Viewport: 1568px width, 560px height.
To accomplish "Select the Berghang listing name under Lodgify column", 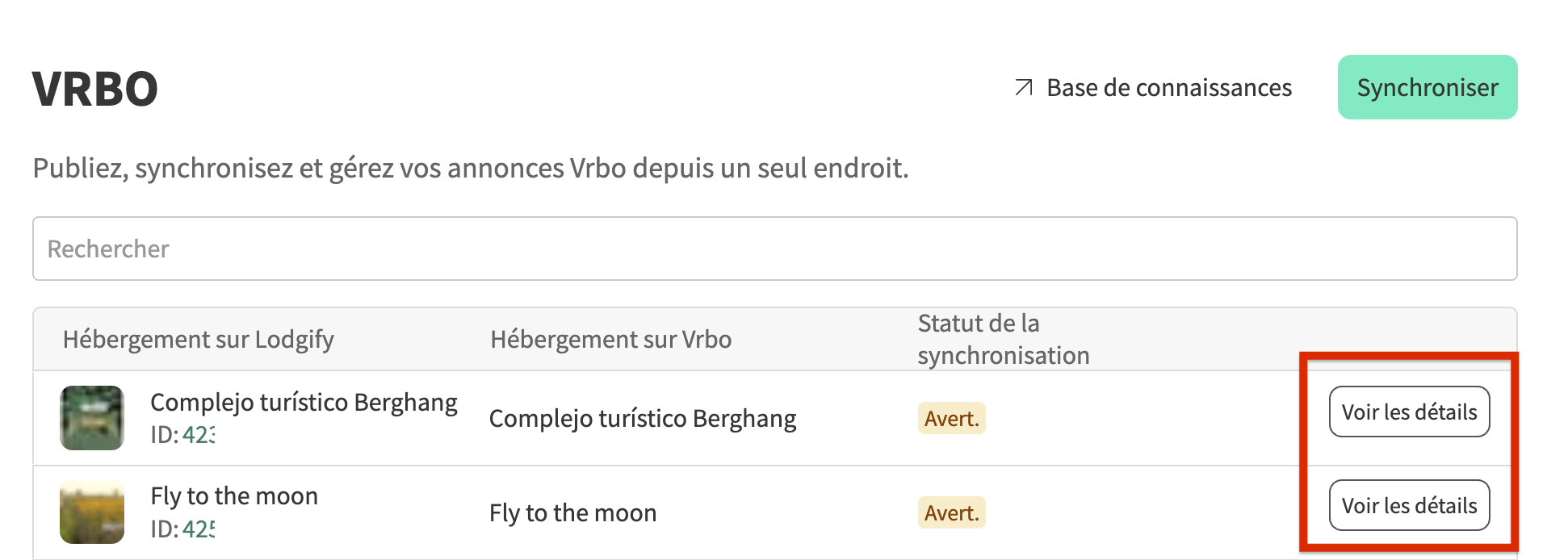I will [304, 402].
